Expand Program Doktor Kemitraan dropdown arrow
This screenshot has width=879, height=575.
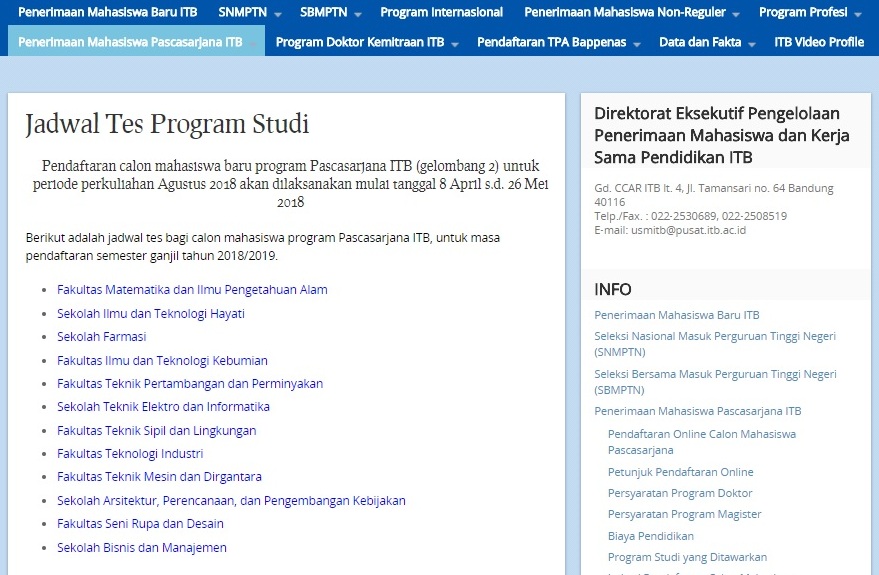coord(455,44)
